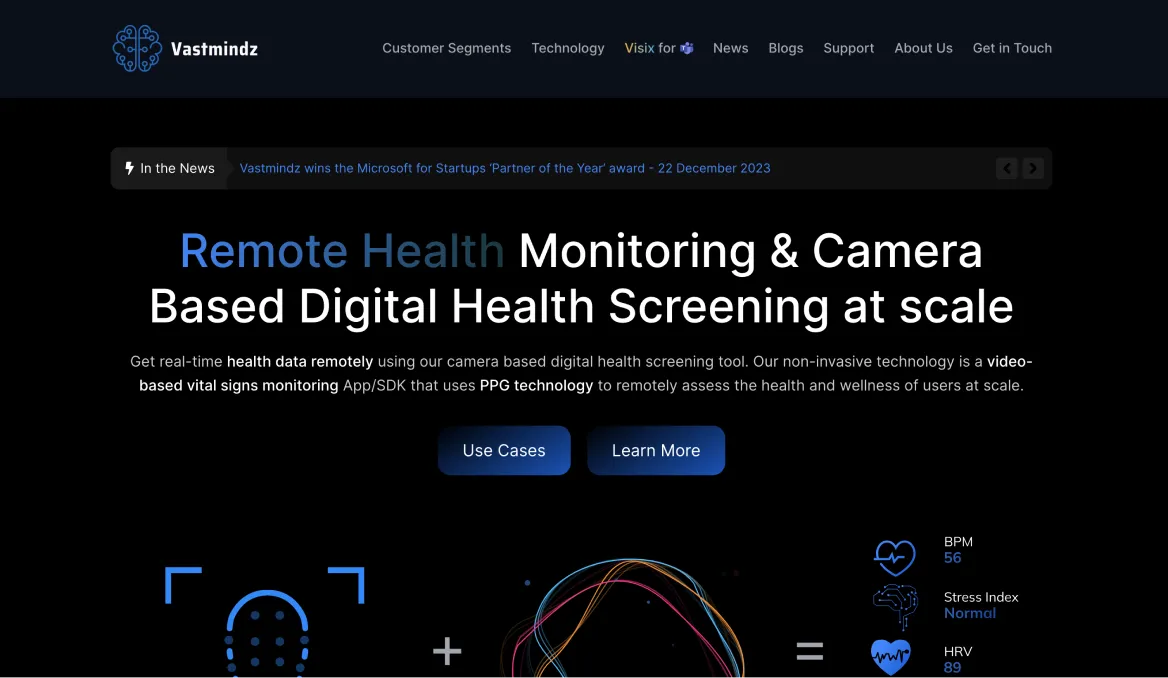Click Get in Touch link

1012,48
